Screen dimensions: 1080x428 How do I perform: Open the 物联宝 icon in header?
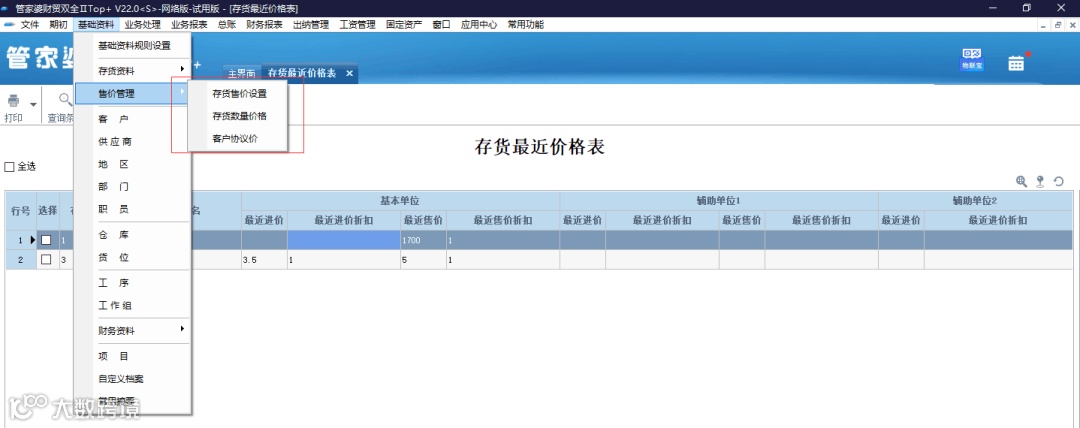pyautogui.click(x=972, y=60)
